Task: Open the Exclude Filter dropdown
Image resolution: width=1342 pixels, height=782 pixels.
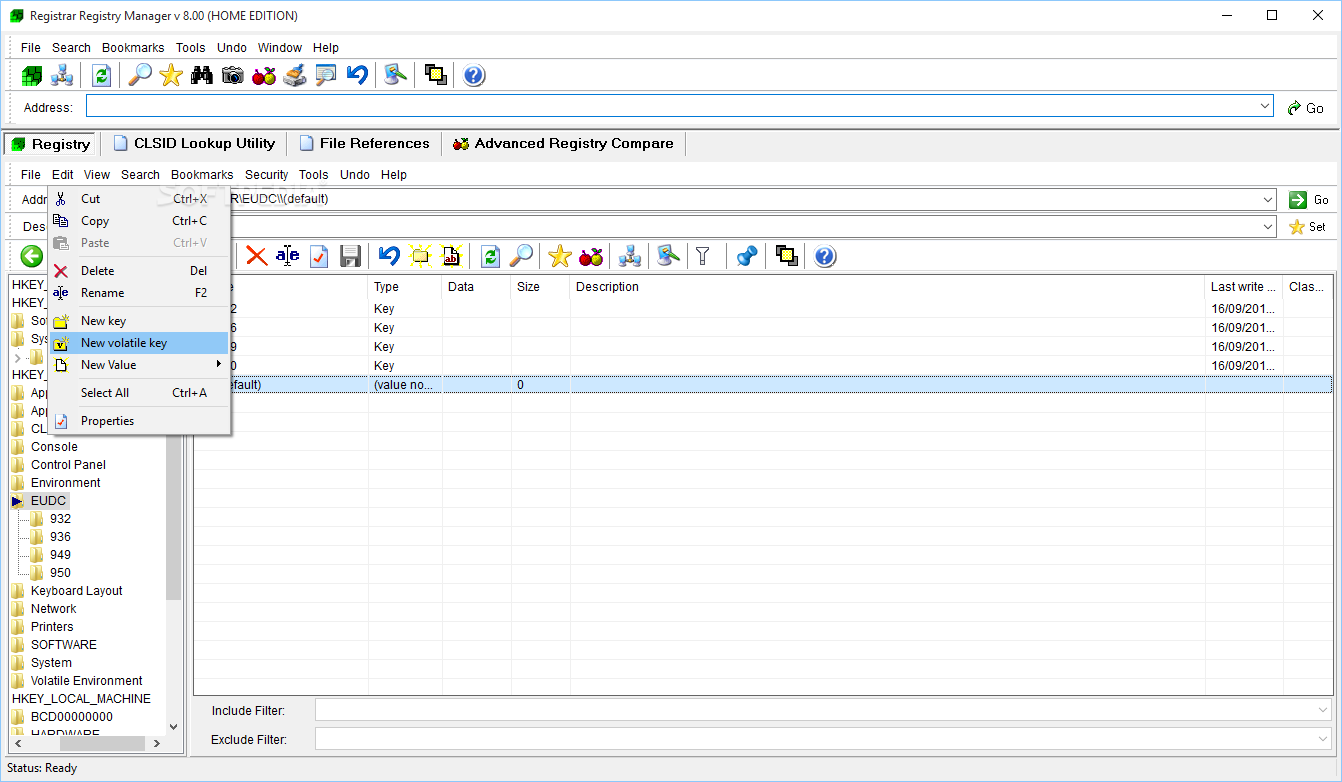Action: pos(1323,739)
